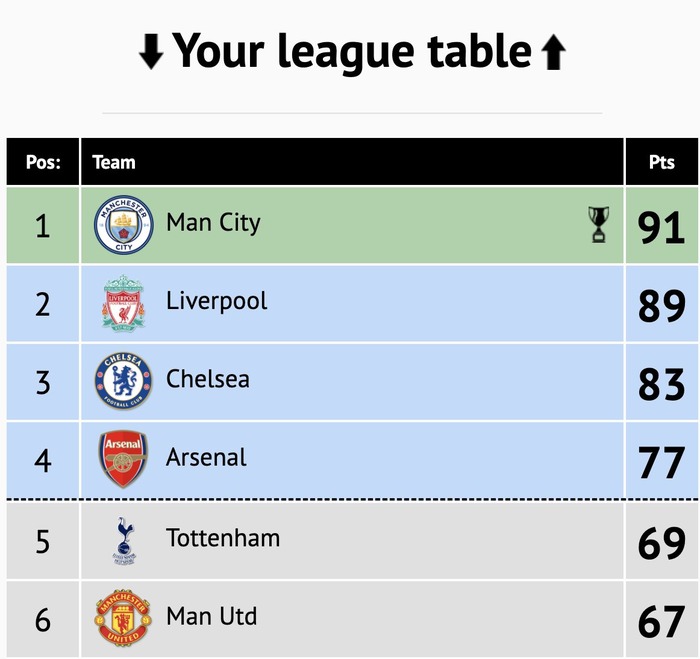Click the Tottenham team name
700x659 pixels.
coord(223,538)
